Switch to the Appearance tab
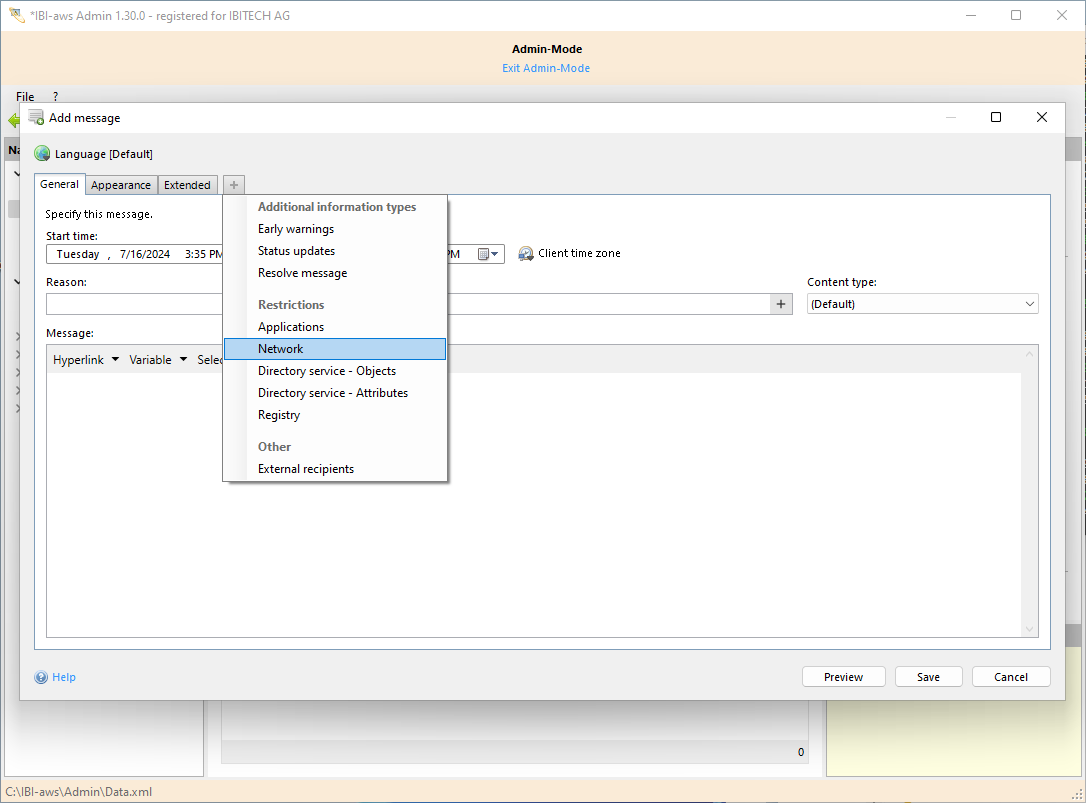The height and width of the screenshot is (803, 1086). (121, 185)
